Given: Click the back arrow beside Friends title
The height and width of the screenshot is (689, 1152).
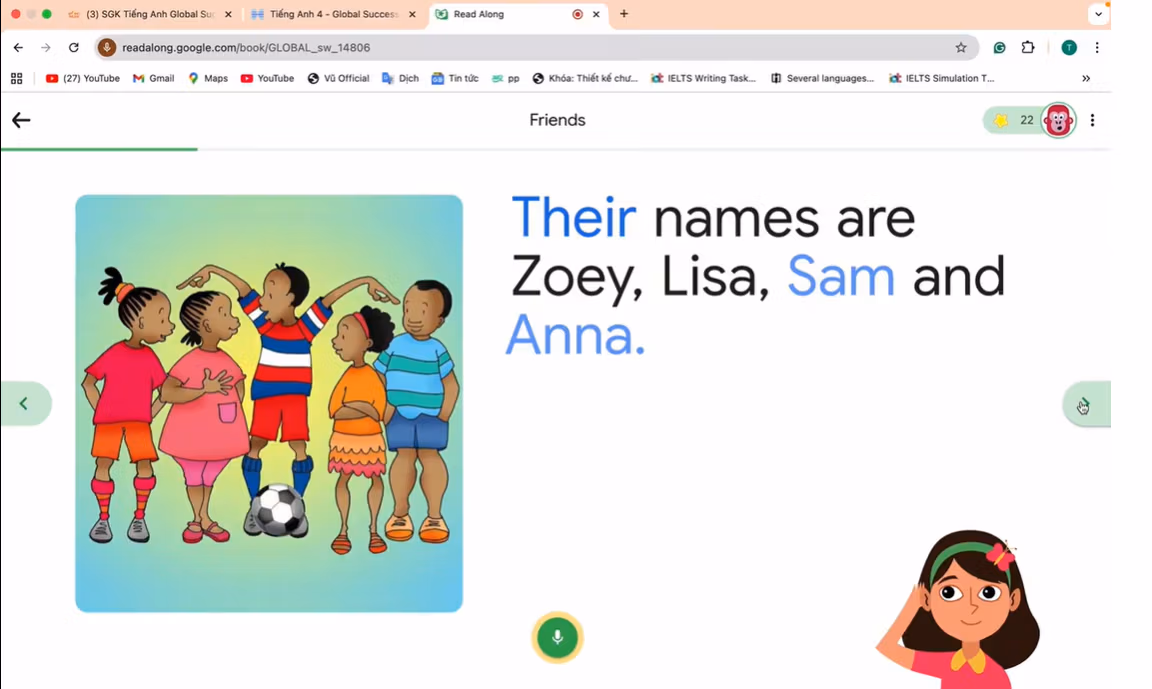Looking at the screenshot, I should (21, 120).
